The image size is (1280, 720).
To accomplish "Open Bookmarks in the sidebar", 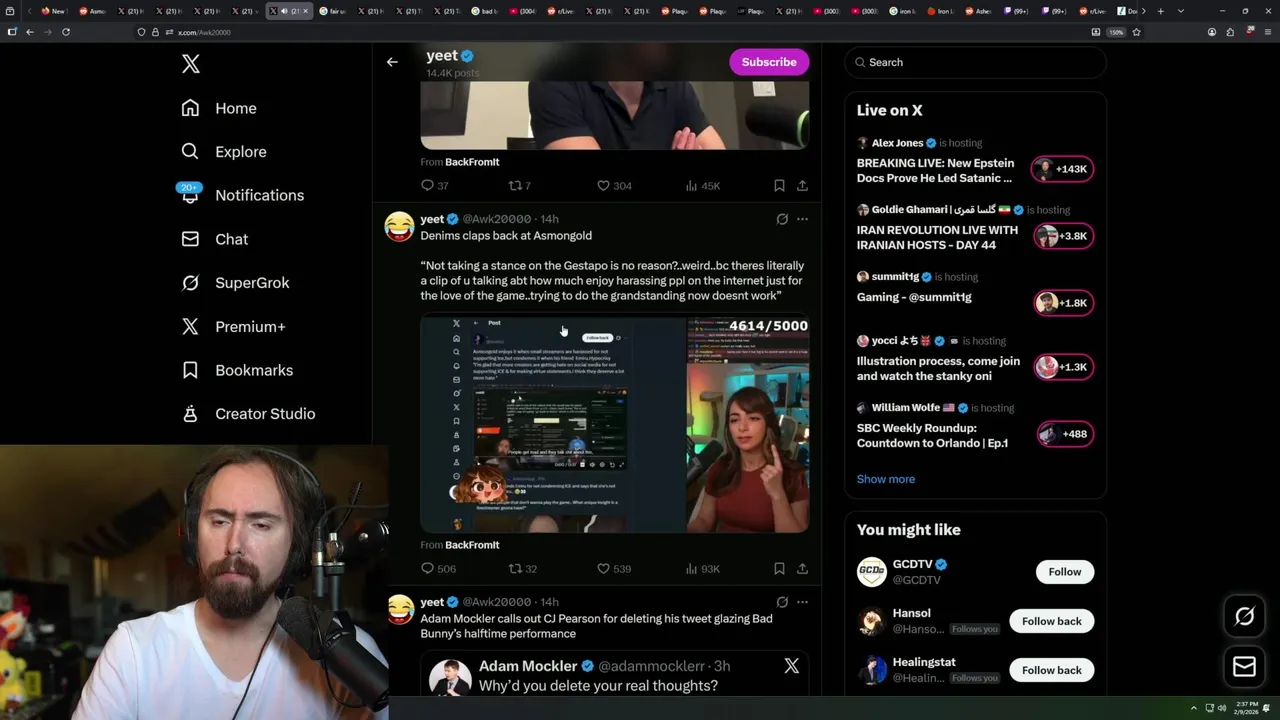I will pyautogui.click(x=237, y=370).
